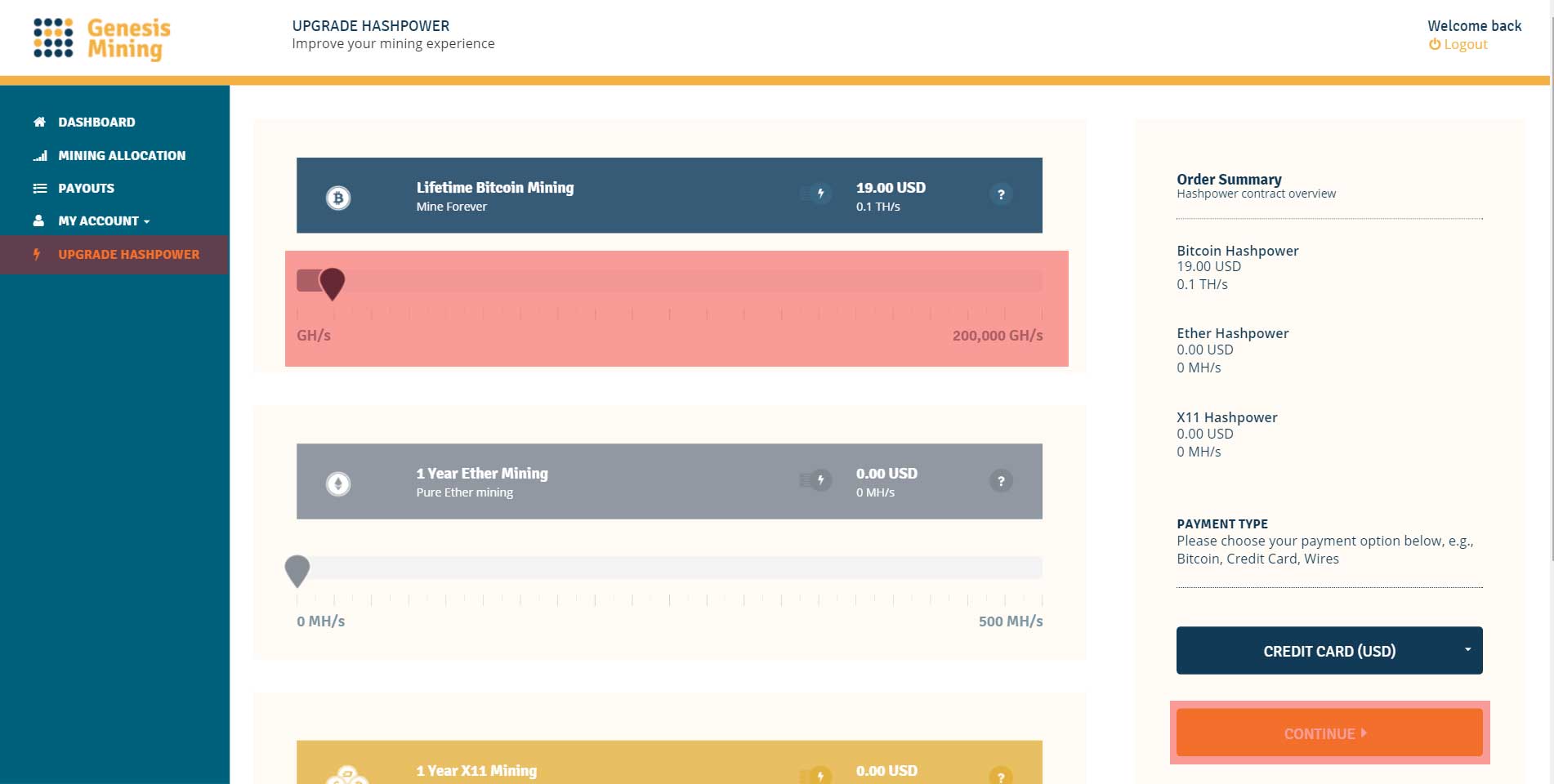Click the 500 MH/s maximum label

tap(1011, 621)
